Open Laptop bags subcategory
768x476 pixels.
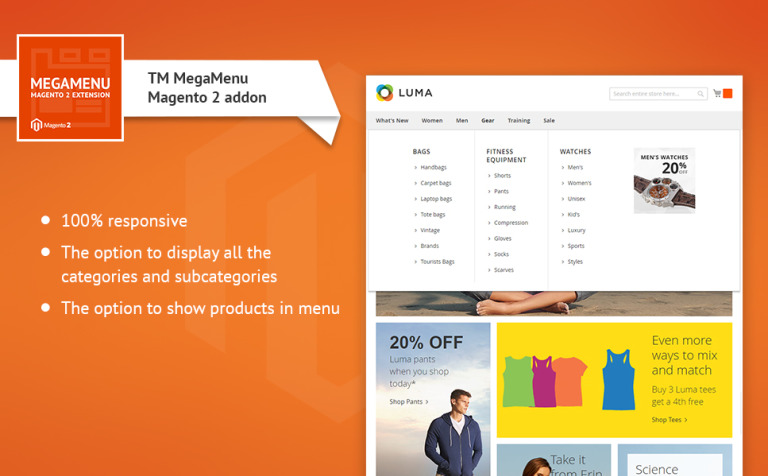pos(436,199)
